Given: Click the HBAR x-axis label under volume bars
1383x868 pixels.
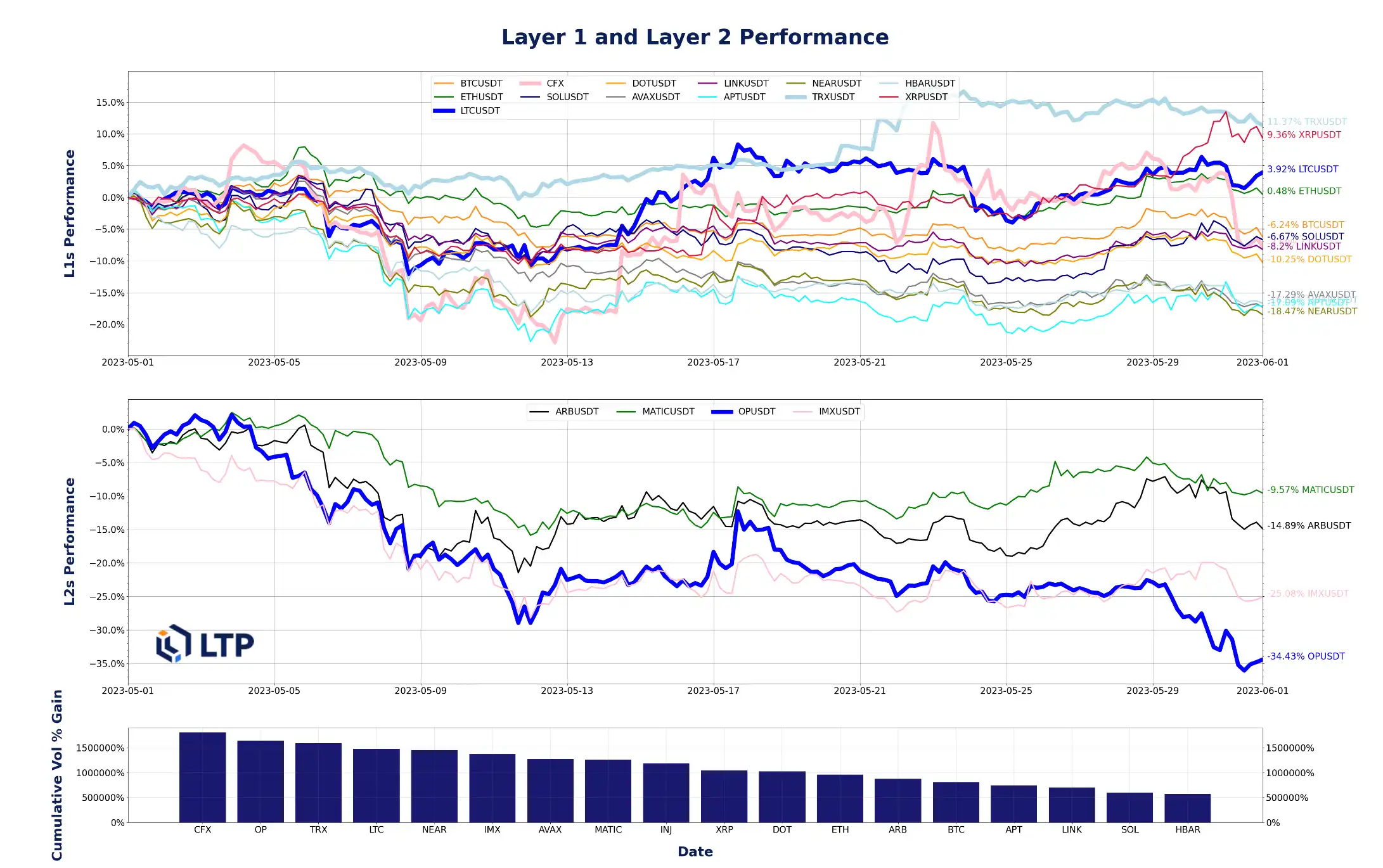Looking at the screenshot, I should click(1188, 830).
